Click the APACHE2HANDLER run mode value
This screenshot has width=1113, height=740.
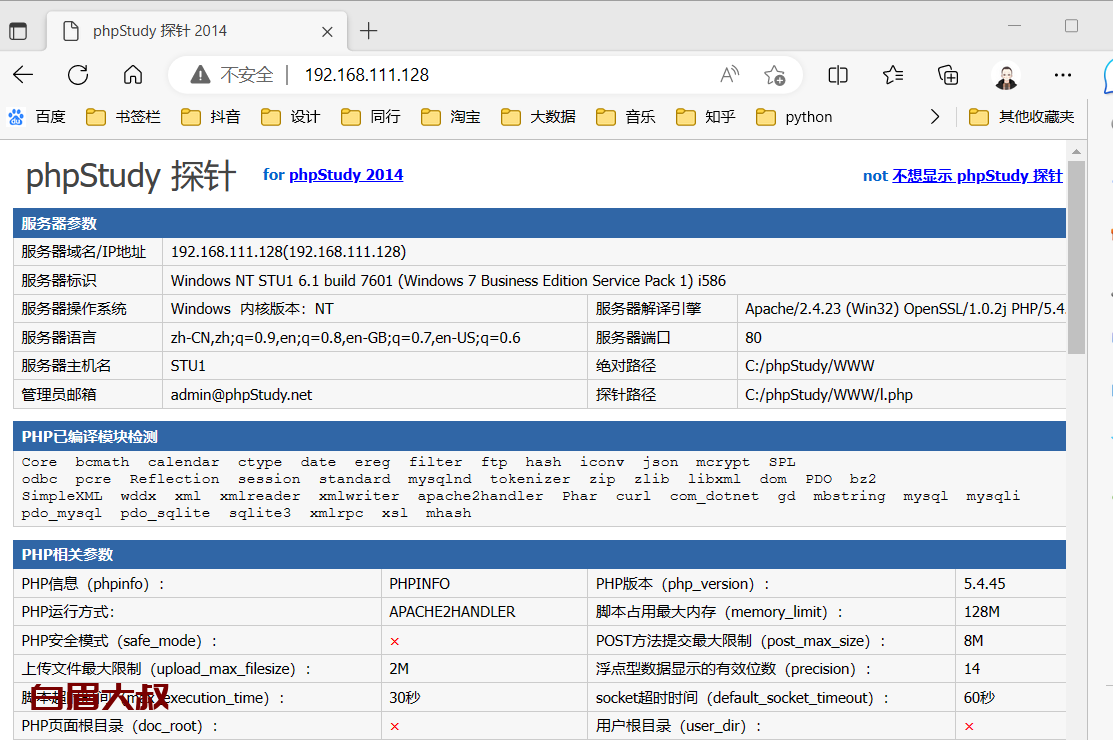click(x=452, y=612)
